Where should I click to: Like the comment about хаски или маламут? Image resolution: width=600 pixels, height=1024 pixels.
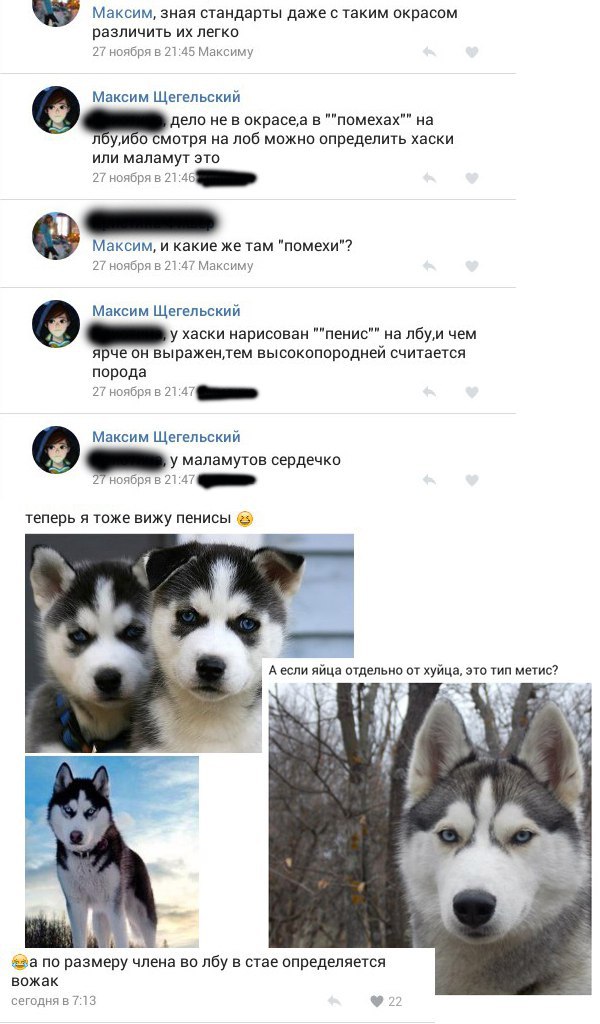(472, 178)
